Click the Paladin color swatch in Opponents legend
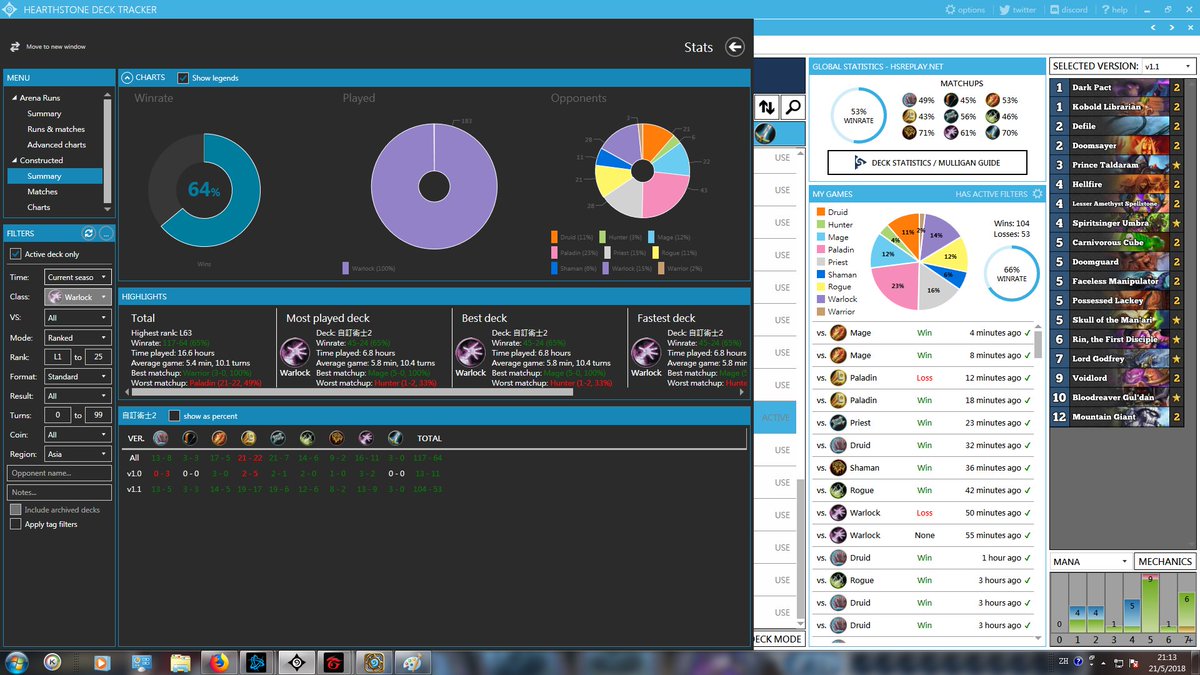1200x675 pixels. click(x=554, y=253)
